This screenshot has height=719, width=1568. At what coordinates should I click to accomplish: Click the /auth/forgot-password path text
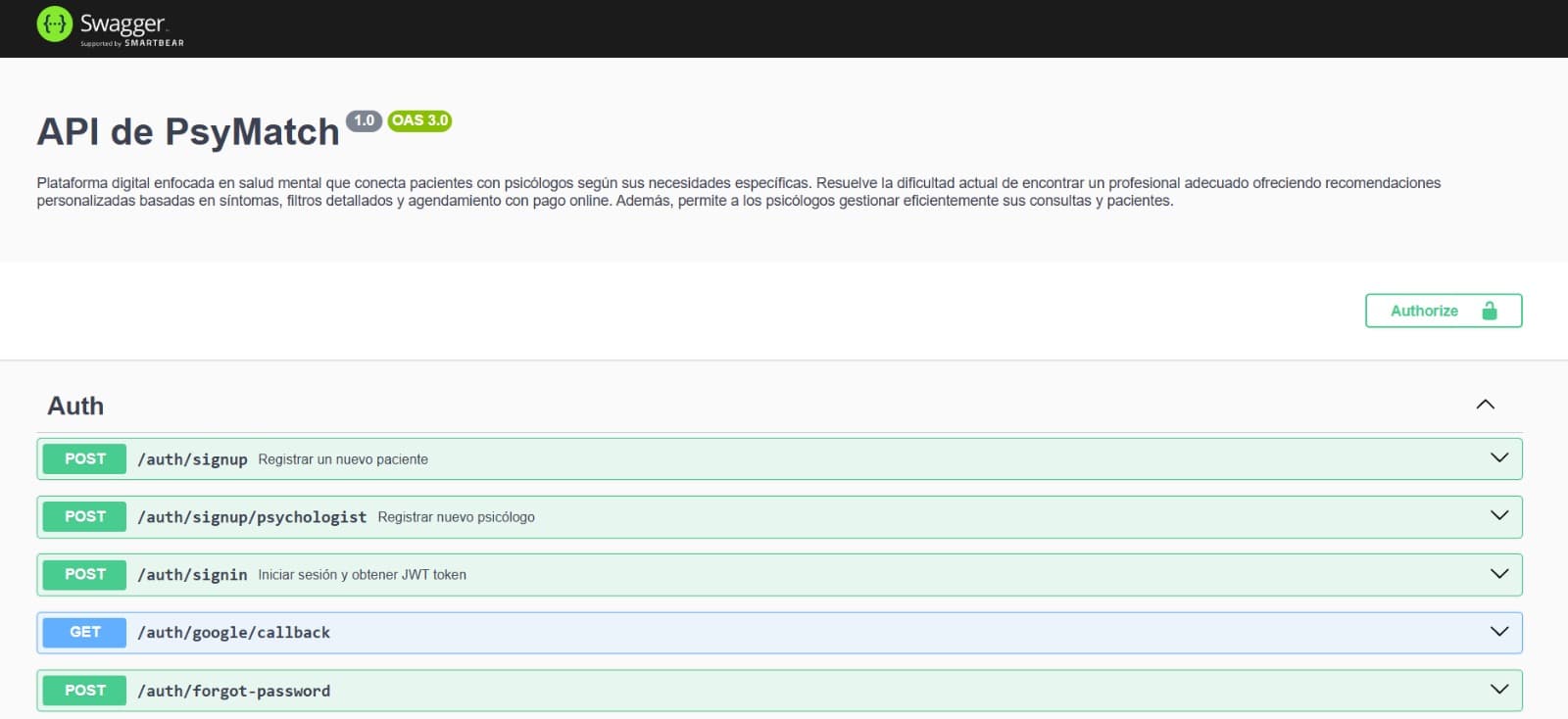[x=233, y=691]
